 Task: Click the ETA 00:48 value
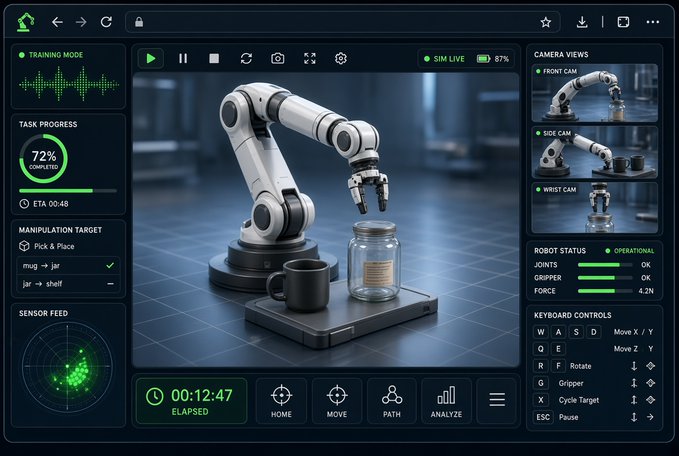[x=51, y=204]
